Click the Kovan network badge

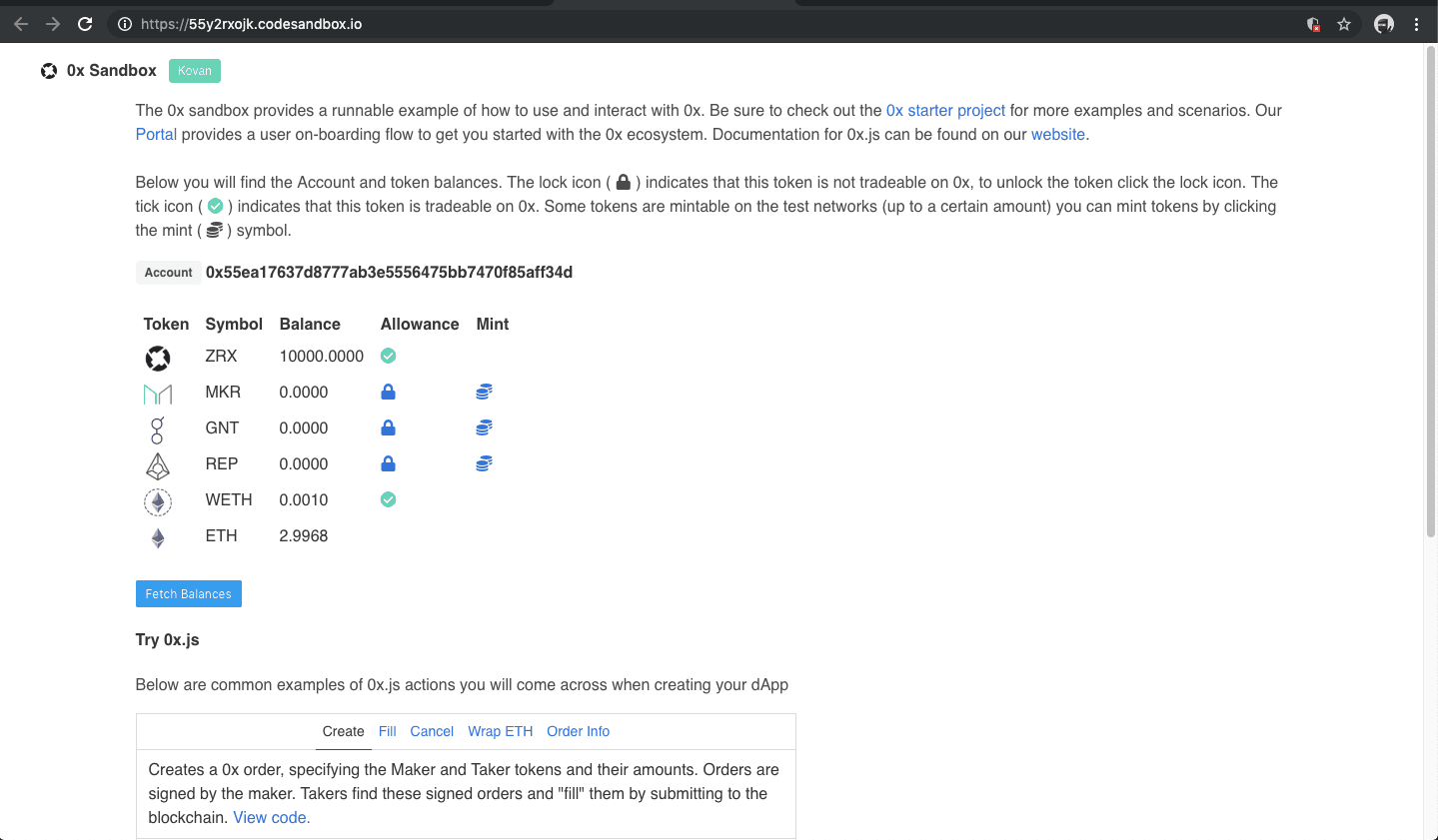(x=195, y=71)
